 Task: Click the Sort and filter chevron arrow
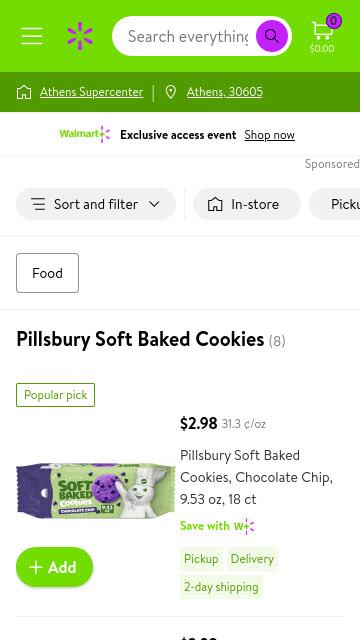[154, 204]
